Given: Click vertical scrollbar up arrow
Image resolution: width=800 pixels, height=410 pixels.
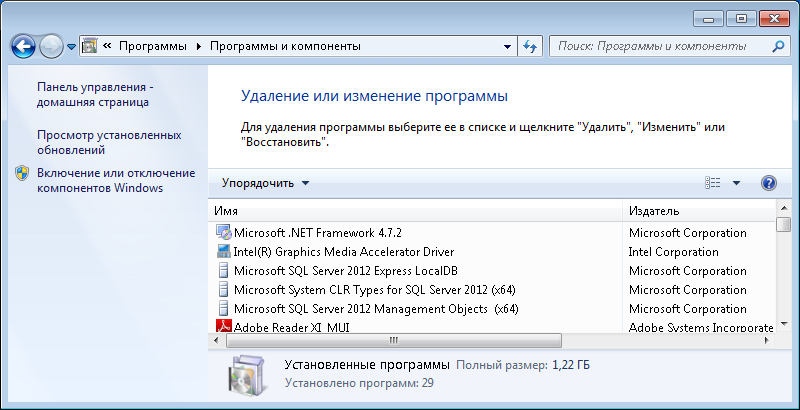Looking at the screenshot, I should 783,208.
